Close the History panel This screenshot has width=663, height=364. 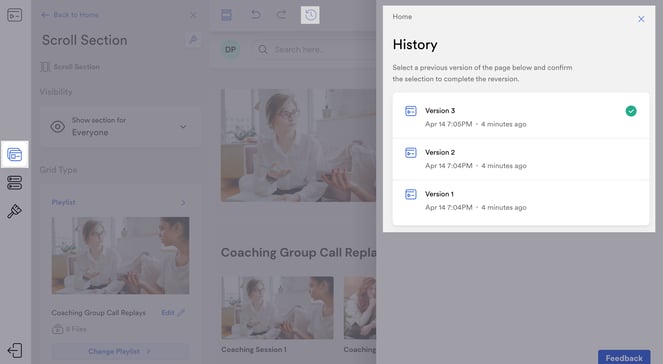point(641,19)
